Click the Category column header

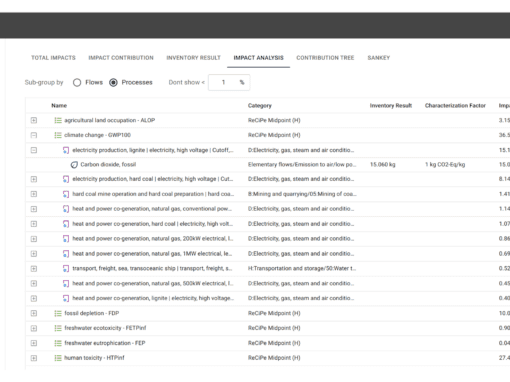click(x=260, y=106)
